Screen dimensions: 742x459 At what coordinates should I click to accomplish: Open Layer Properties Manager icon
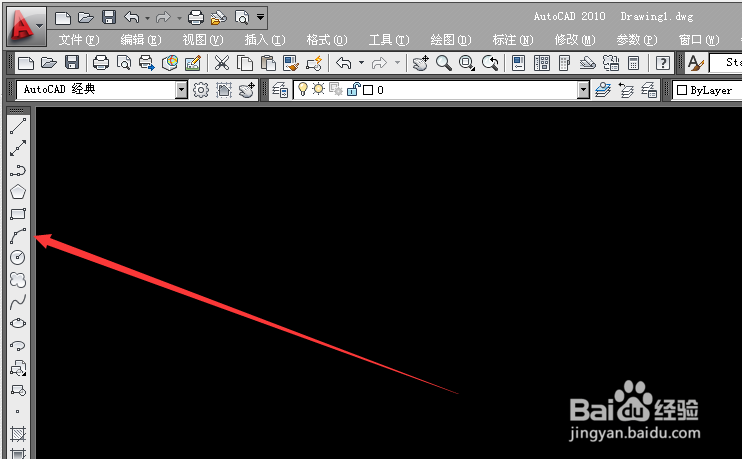click(x=280, y=89)
